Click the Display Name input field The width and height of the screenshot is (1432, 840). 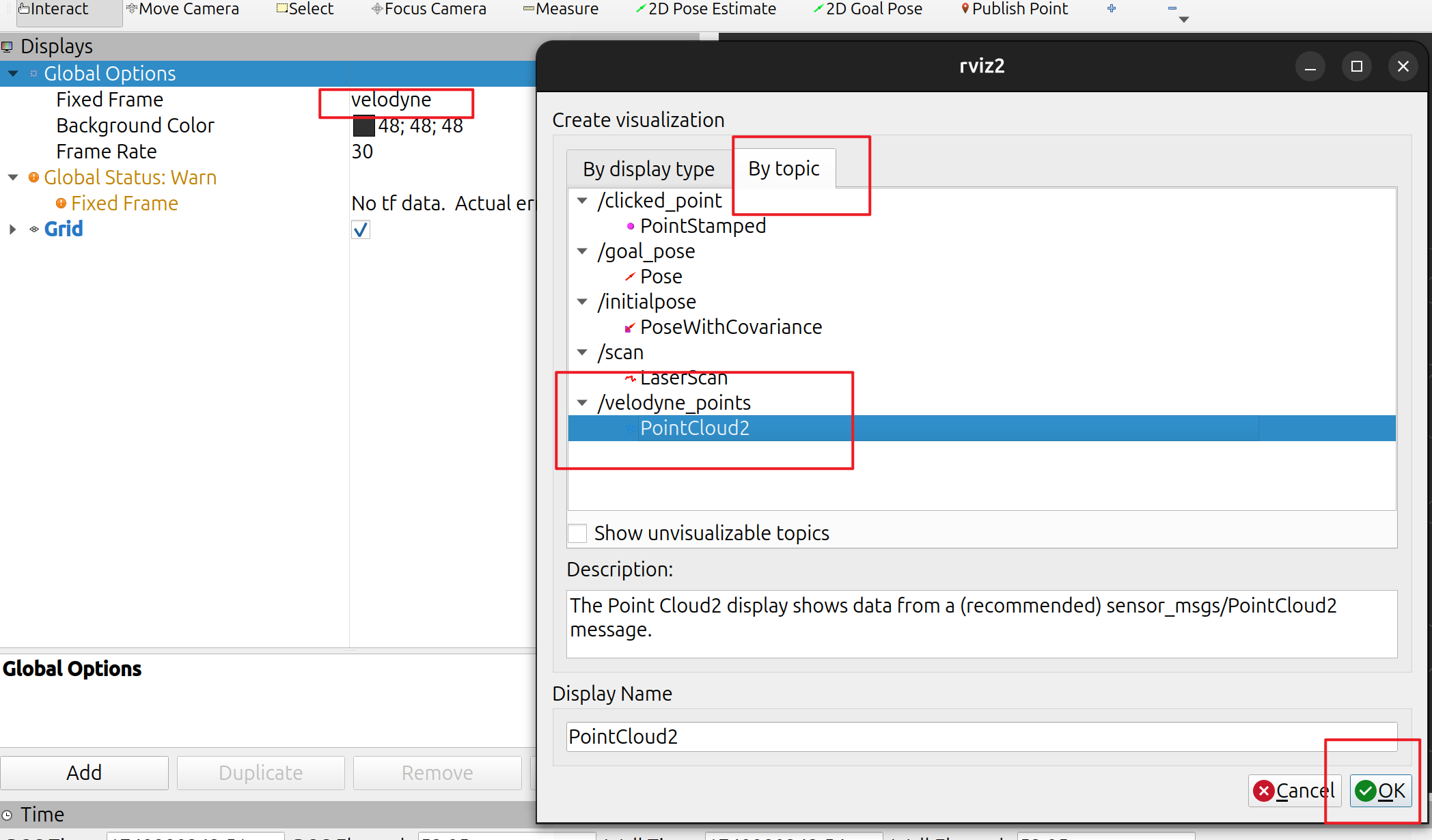tap(981, 737)
